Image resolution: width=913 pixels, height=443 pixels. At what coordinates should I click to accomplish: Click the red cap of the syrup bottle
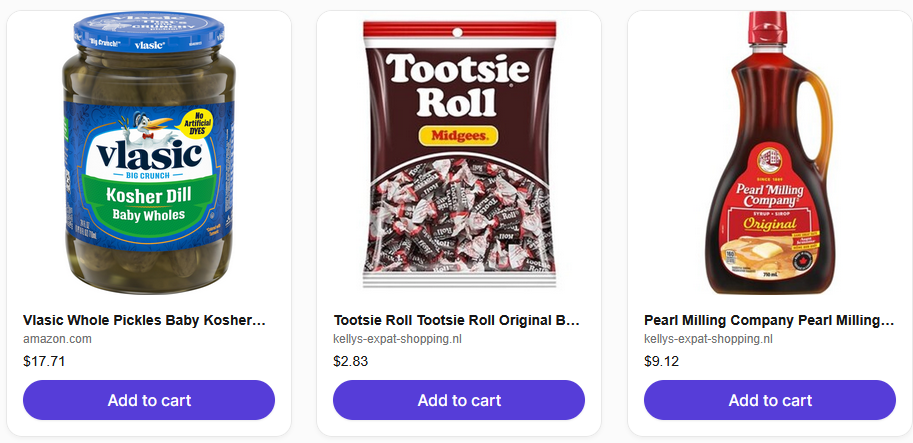point(767,27)
